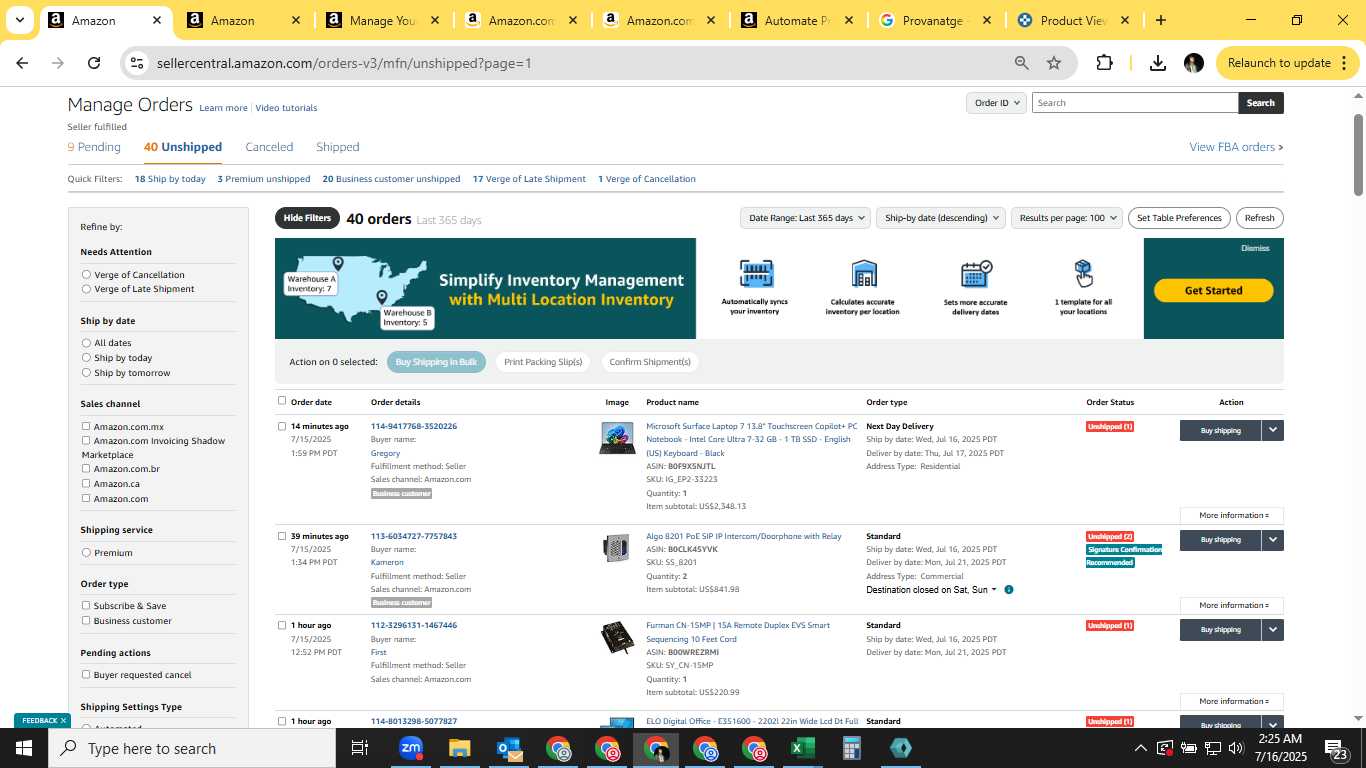Screen dimensions: 1366x768
Task: Open Outlook from taskbar
Action: [509, 748]
